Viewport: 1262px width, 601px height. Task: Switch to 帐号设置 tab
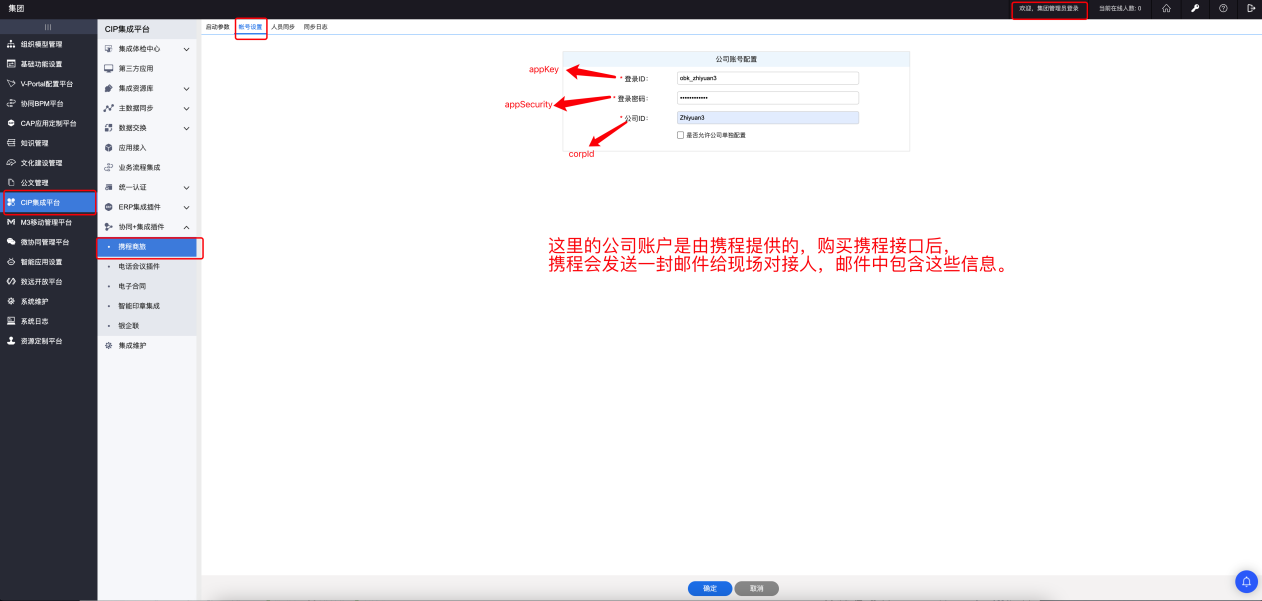tap(250, 27)
